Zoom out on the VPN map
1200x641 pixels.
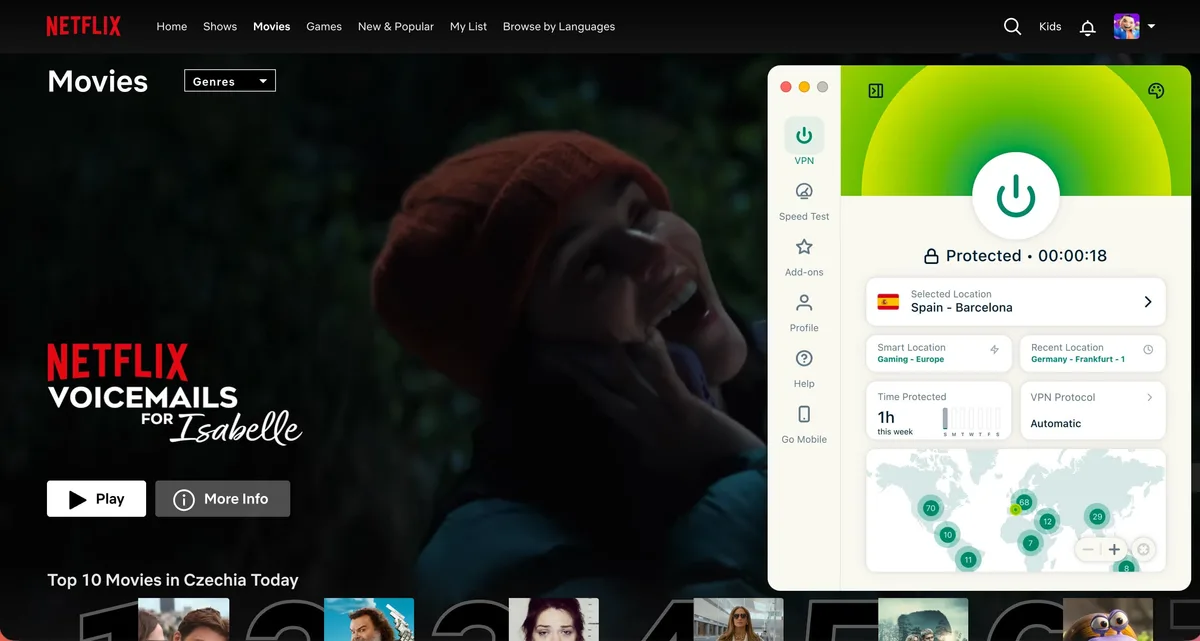pyautogui.click(x=1088, y=549)
